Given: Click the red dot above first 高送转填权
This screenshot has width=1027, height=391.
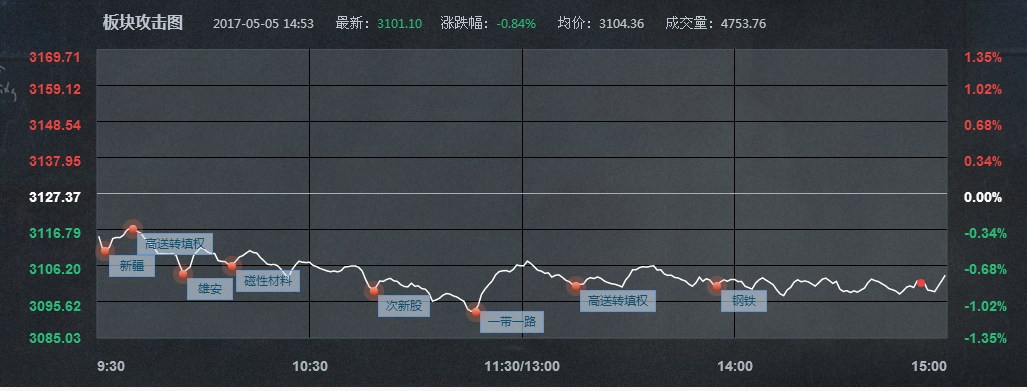Looking at the screenshot, I should tap(133, 229).
